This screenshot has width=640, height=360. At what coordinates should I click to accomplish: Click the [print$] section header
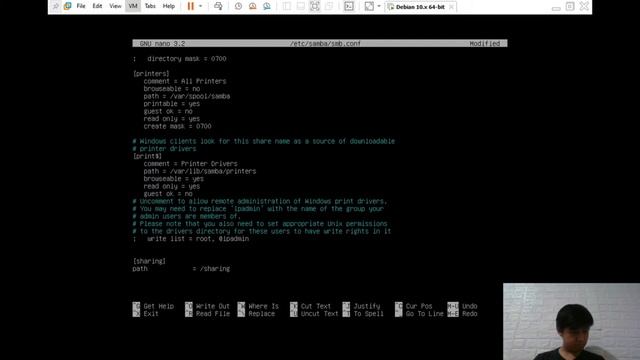pos(147,156)
